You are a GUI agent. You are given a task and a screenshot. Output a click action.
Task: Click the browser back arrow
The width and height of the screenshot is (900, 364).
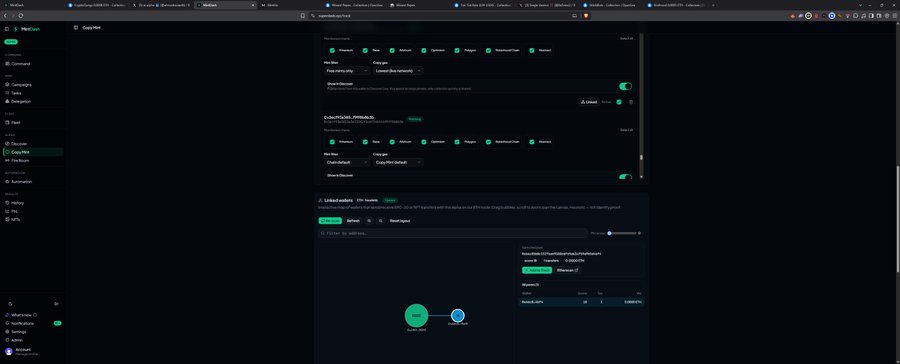pyautogui.click(x=5, y=16)
